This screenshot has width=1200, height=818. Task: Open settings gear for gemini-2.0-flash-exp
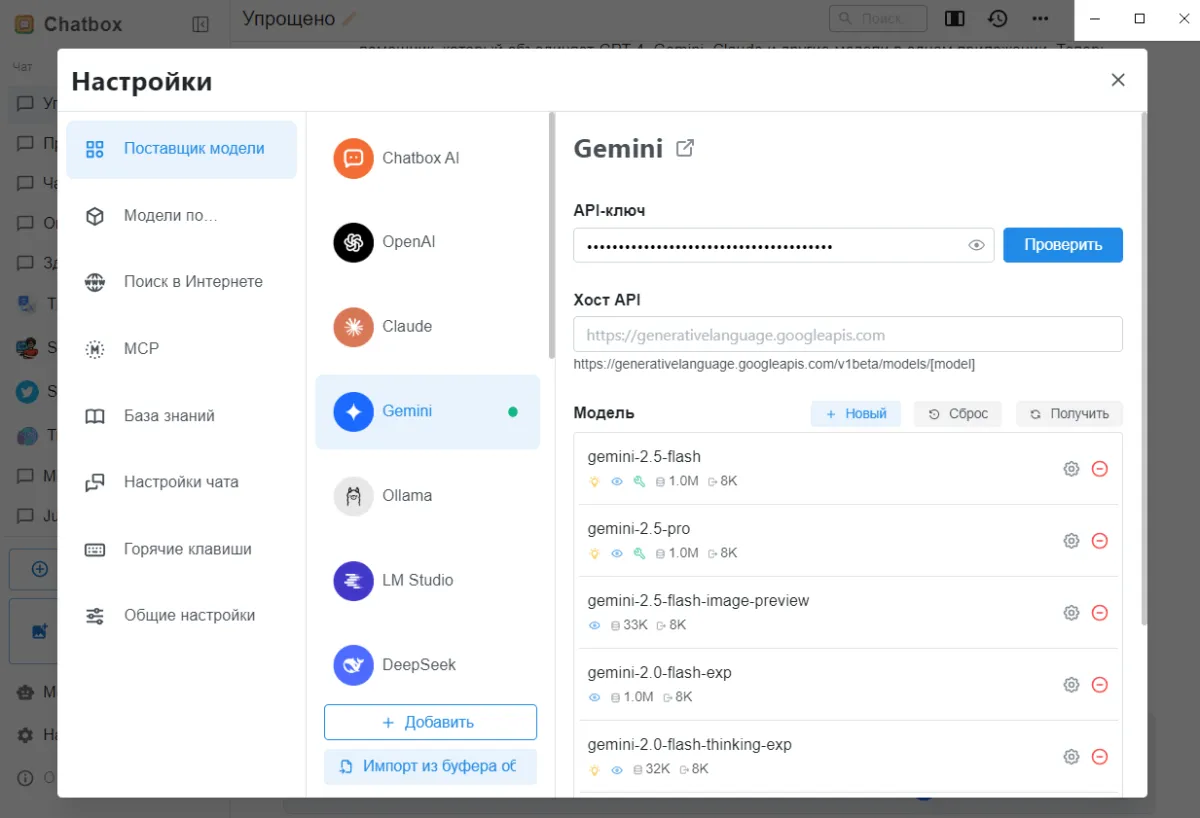point(1071,685)
